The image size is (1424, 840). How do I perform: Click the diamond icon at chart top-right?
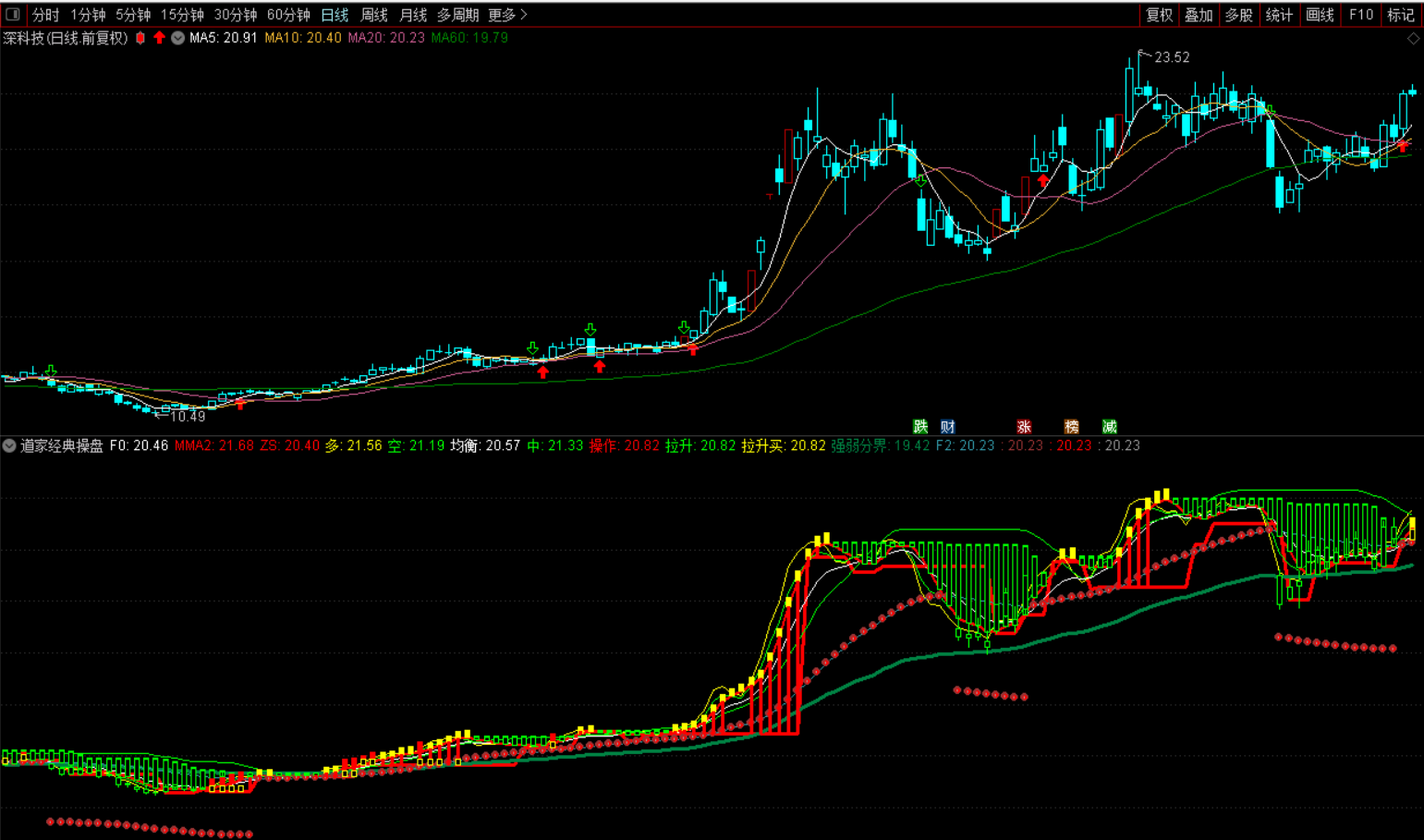(1413, 38)
